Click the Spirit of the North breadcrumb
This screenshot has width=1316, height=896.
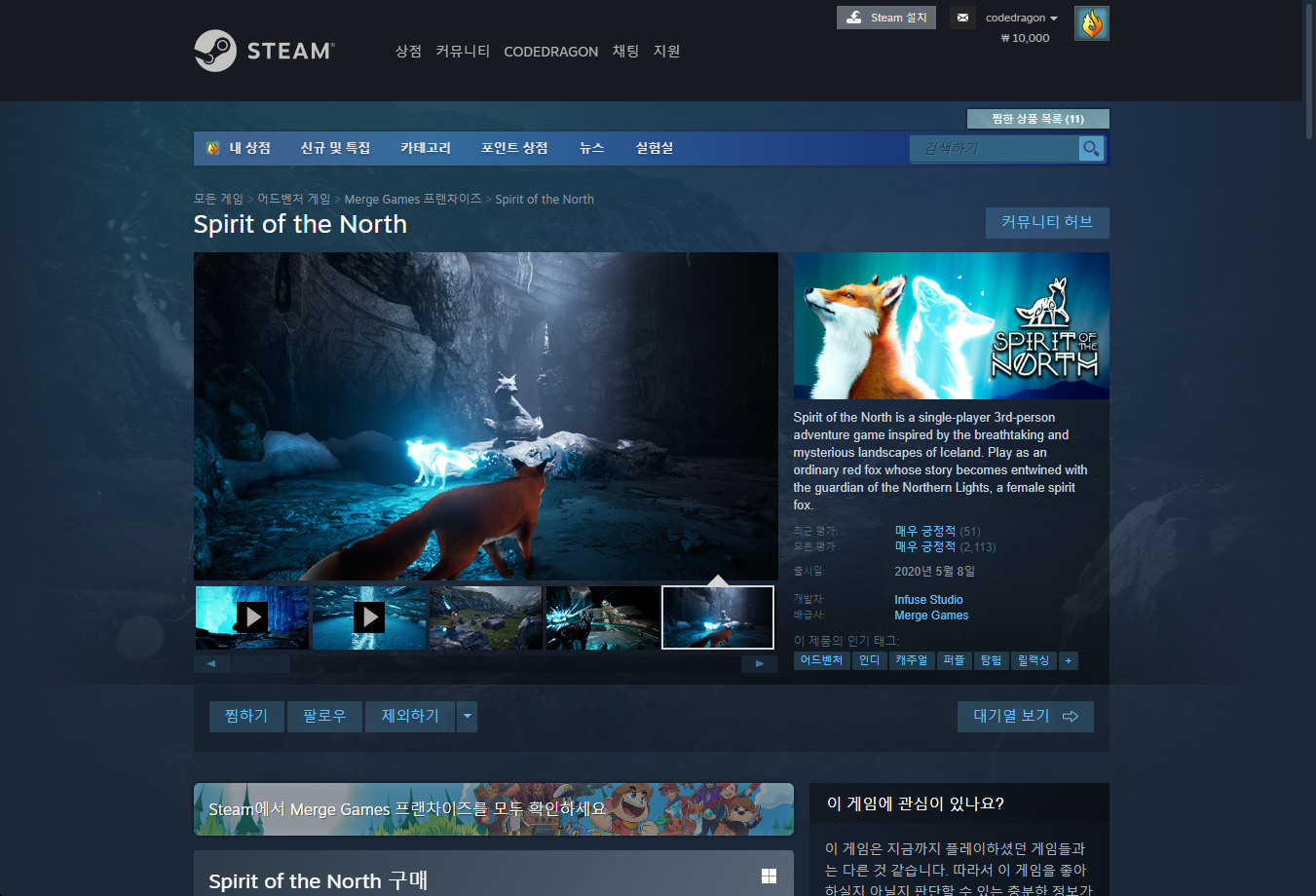click(x=545, y=199)
